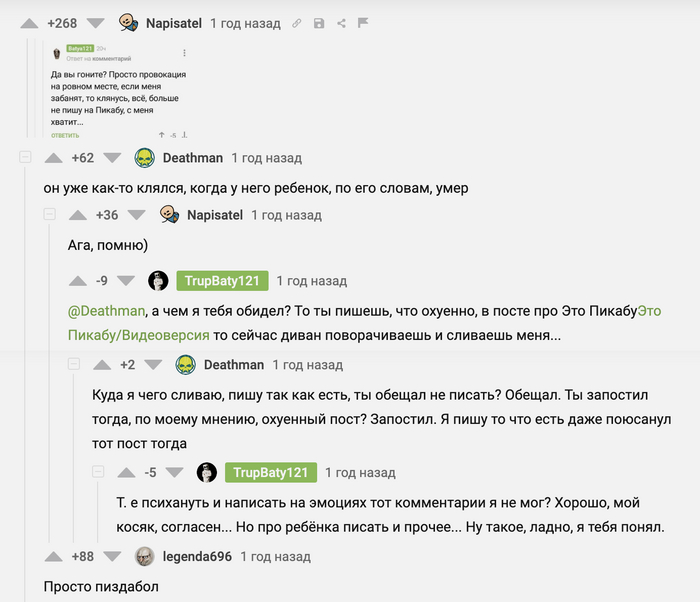Collapse the Deathman +62 comment thread

pos(26,158)
